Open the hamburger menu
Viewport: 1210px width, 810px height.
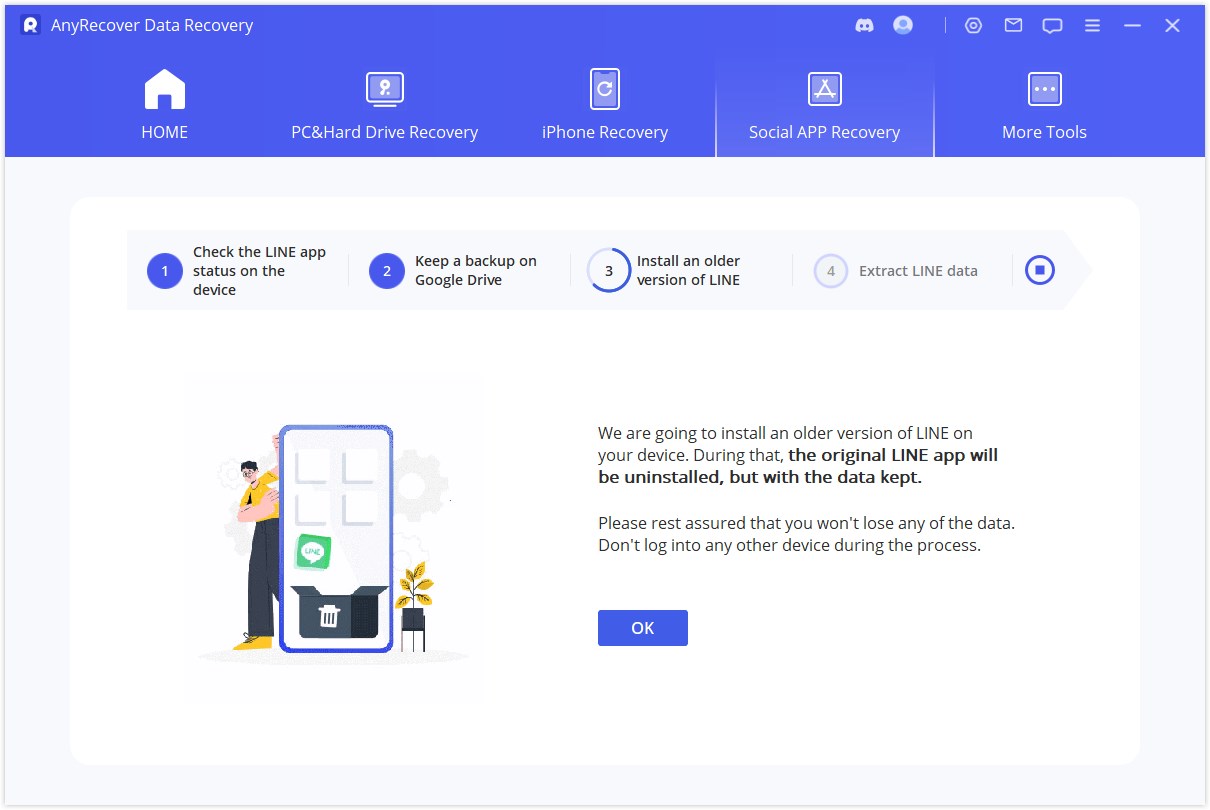click(x=1091, y=25)
